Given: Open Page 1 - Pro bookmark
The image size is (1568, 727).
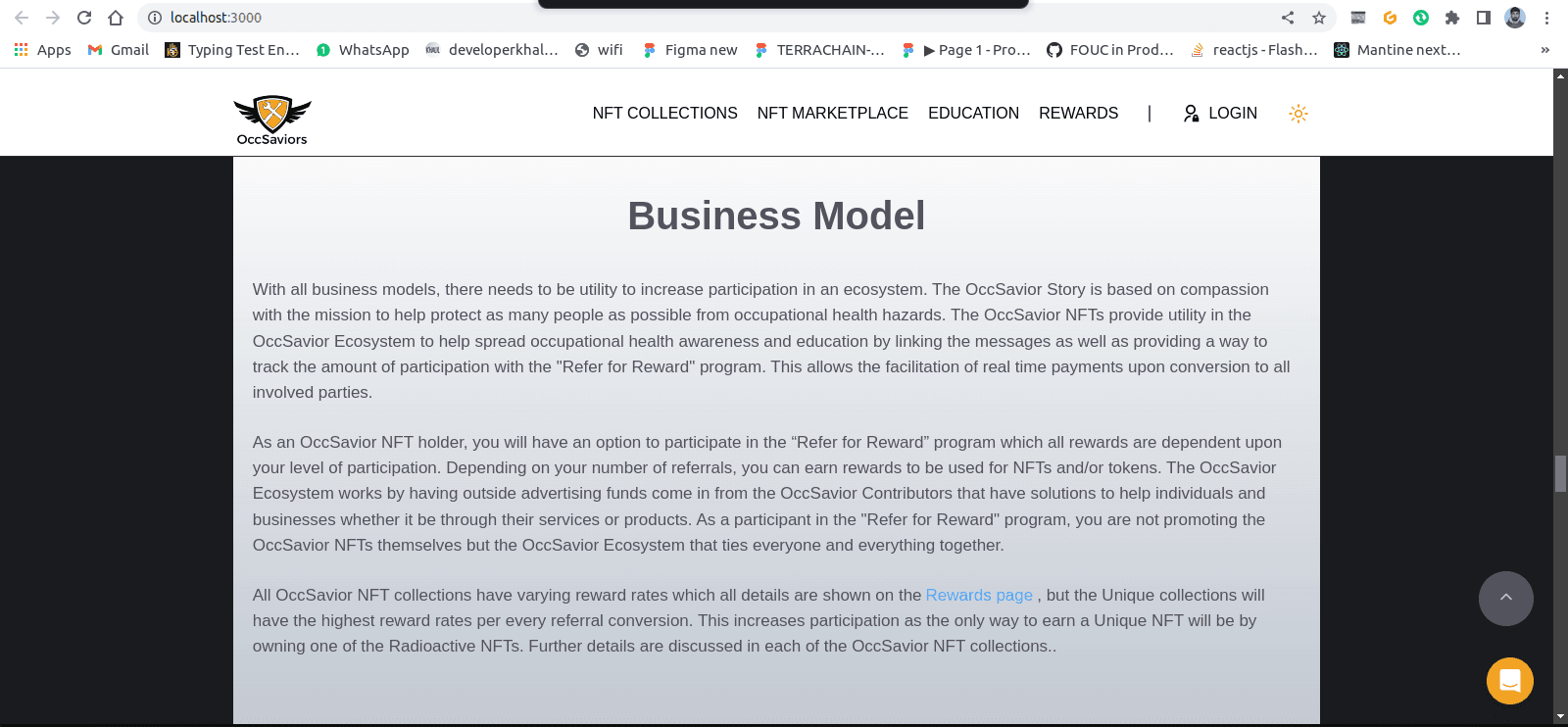Looking at the screenshot, I should coord(966,50).
